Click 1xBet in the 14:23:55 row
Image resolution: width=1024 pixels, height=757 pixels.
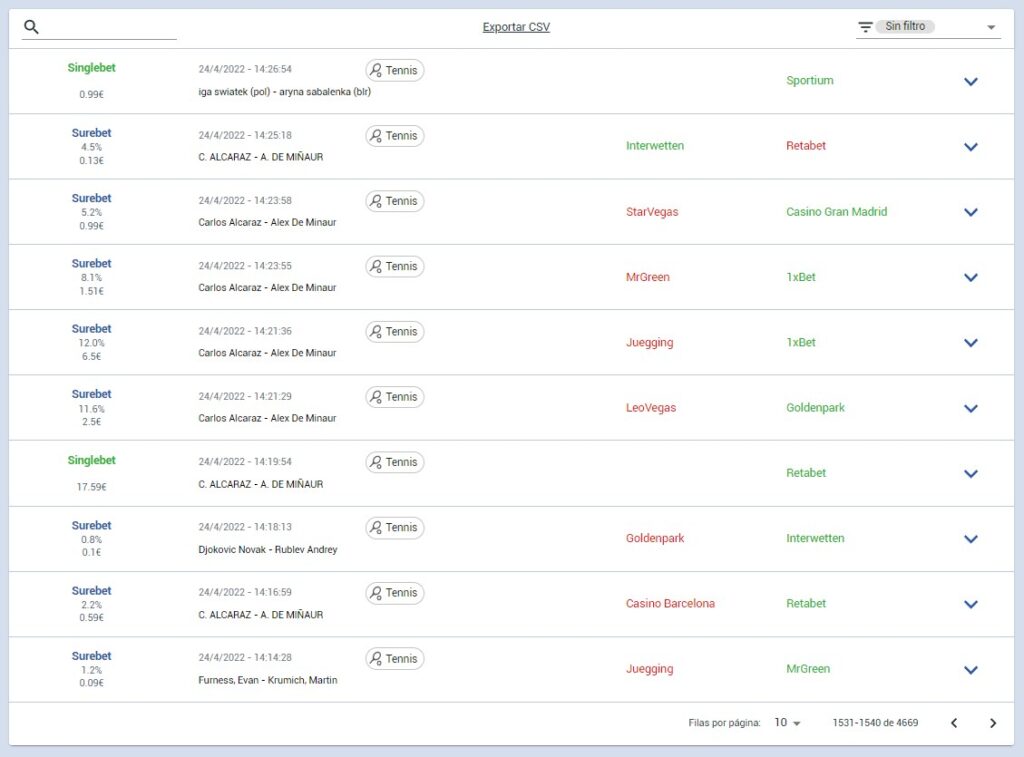801,277
